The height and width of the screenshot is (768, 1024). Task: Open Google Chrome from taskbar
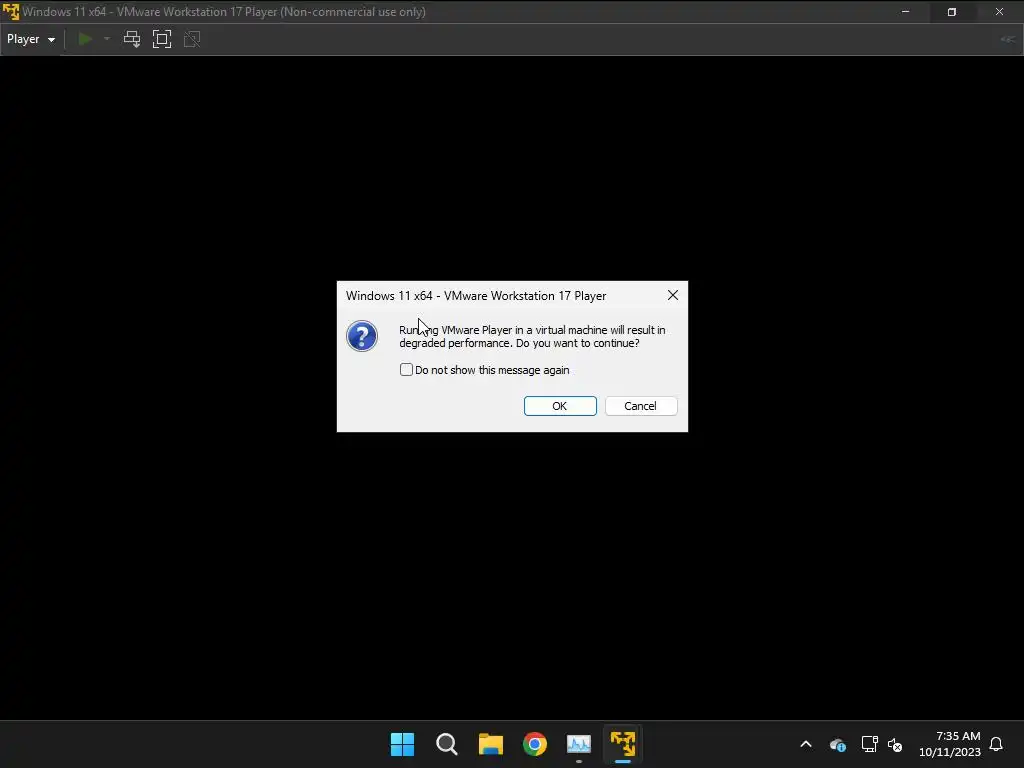coord(535,744)
